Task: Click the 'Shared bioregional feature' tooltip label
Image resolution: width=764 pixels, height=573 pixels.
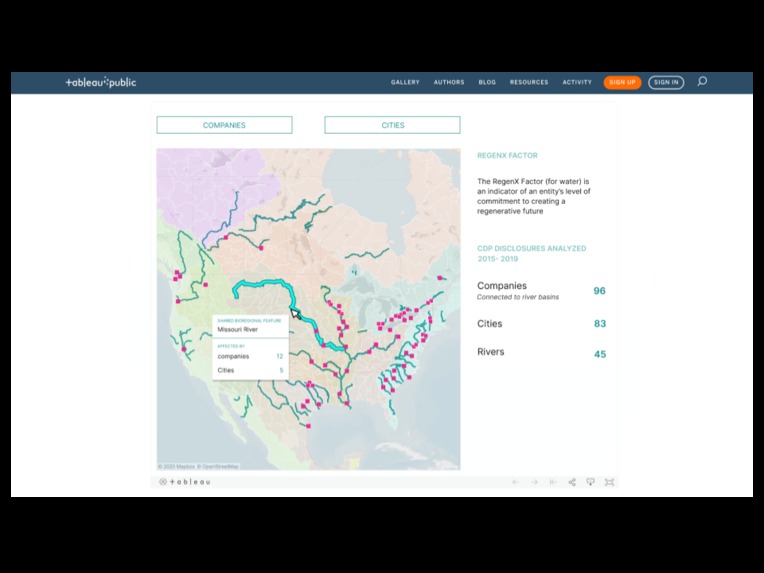Action: (x=249, y=321)
